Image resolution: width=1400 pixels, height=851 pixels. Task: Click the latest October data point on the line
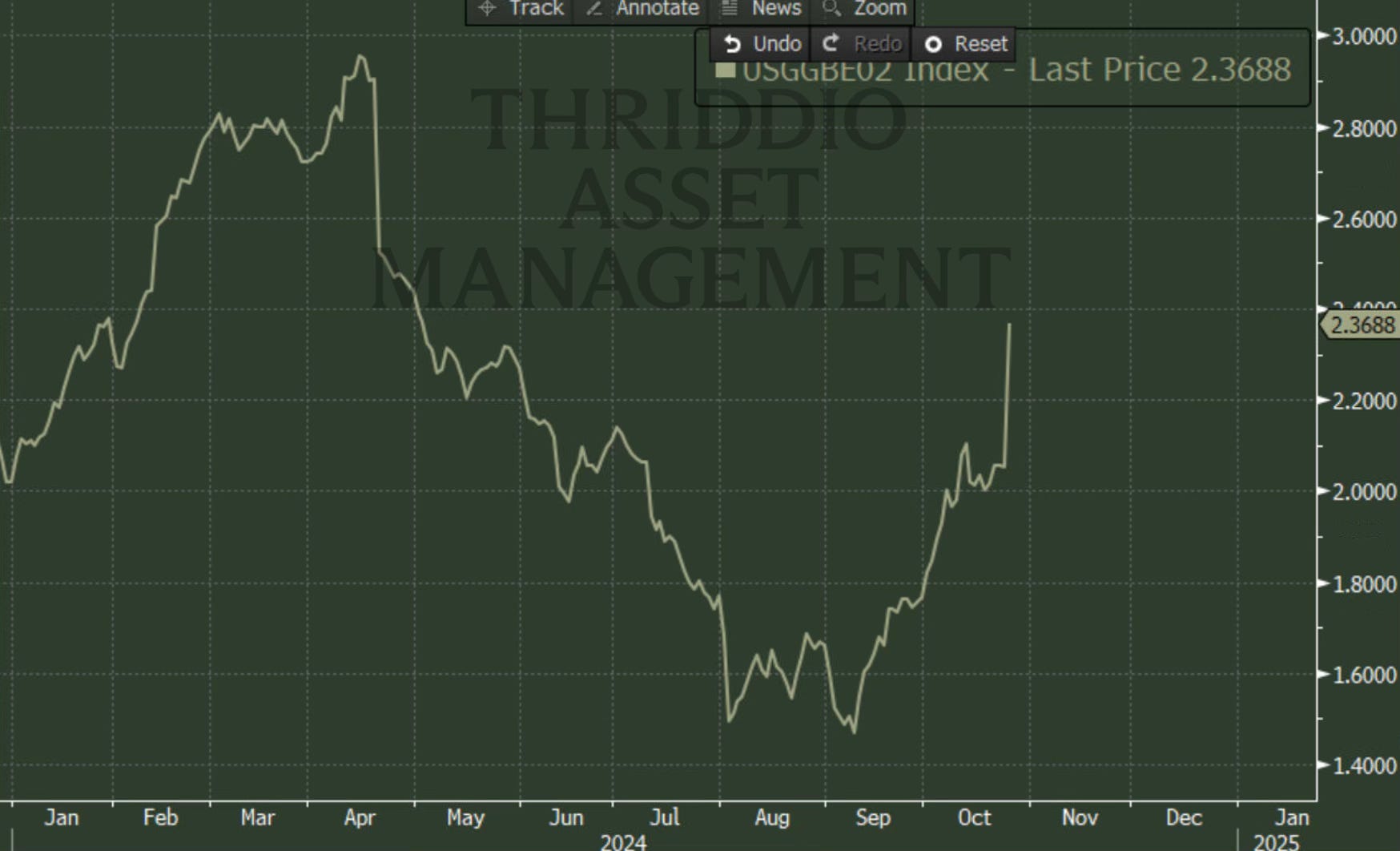tap(1009, 325)
